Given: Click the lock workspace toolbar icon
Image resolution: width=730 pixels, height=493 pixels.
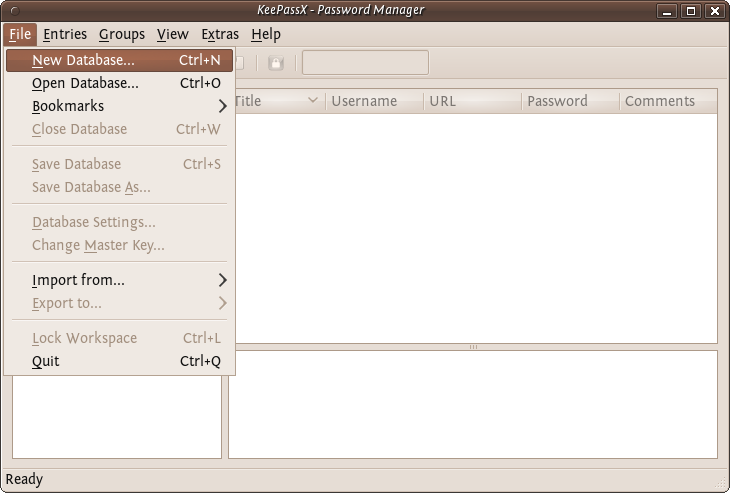Looking at the screenshot, I should (x=275, y=63).
